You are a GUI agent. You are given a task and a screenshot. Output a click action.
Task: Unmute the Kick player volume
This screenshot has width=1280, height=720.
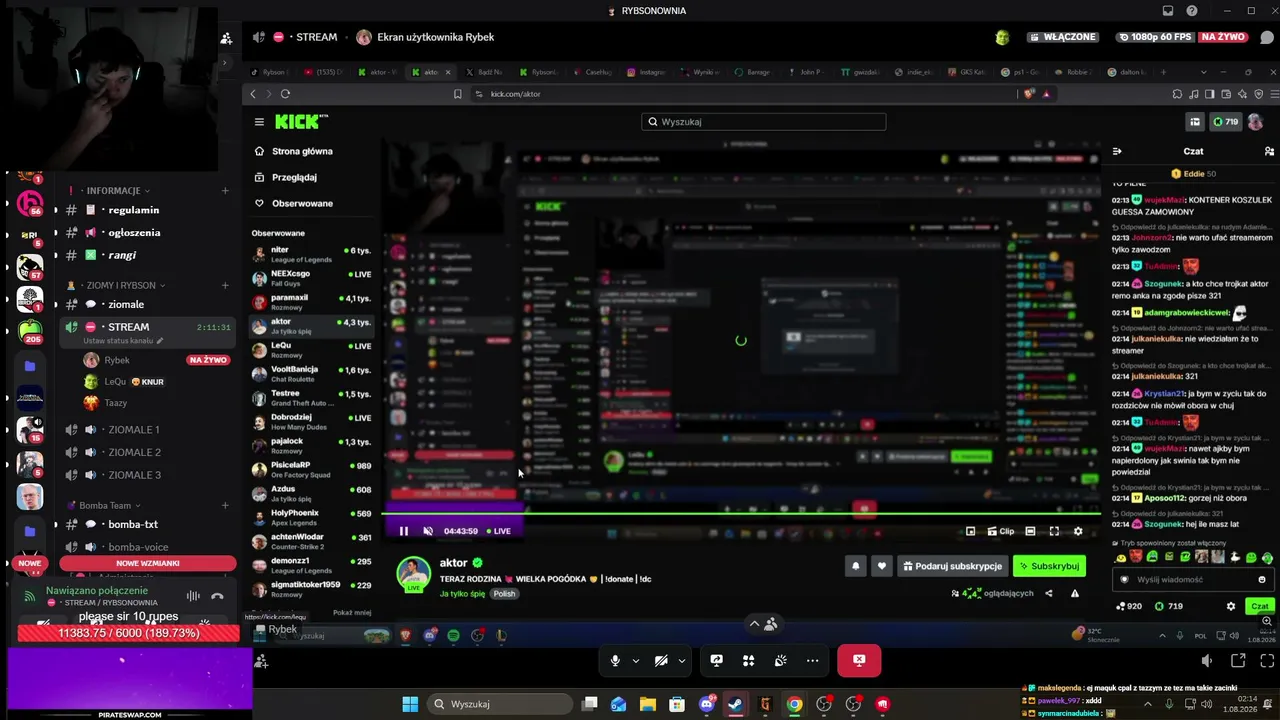point(428,531)
